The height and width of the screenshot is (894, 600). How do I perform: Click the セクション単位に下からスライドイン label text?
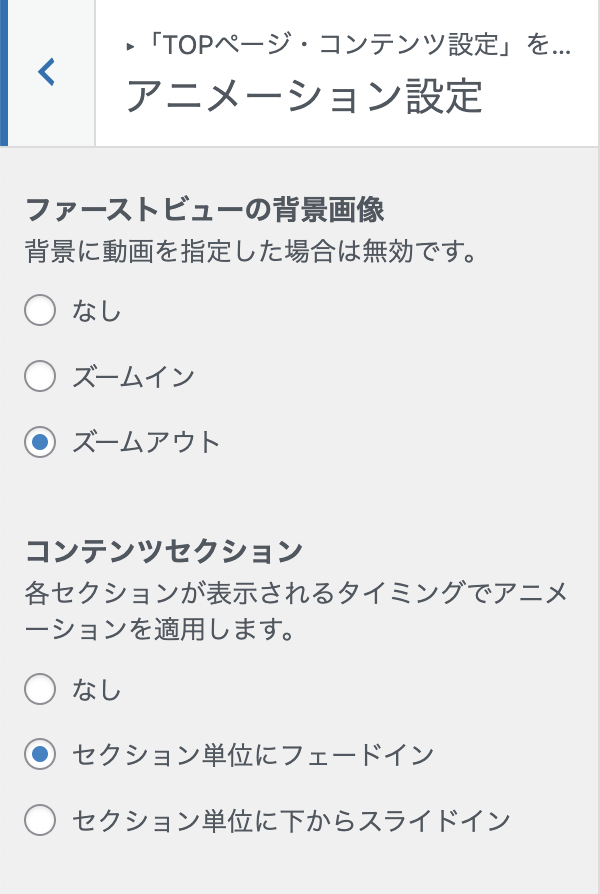[x=291, y=821]
